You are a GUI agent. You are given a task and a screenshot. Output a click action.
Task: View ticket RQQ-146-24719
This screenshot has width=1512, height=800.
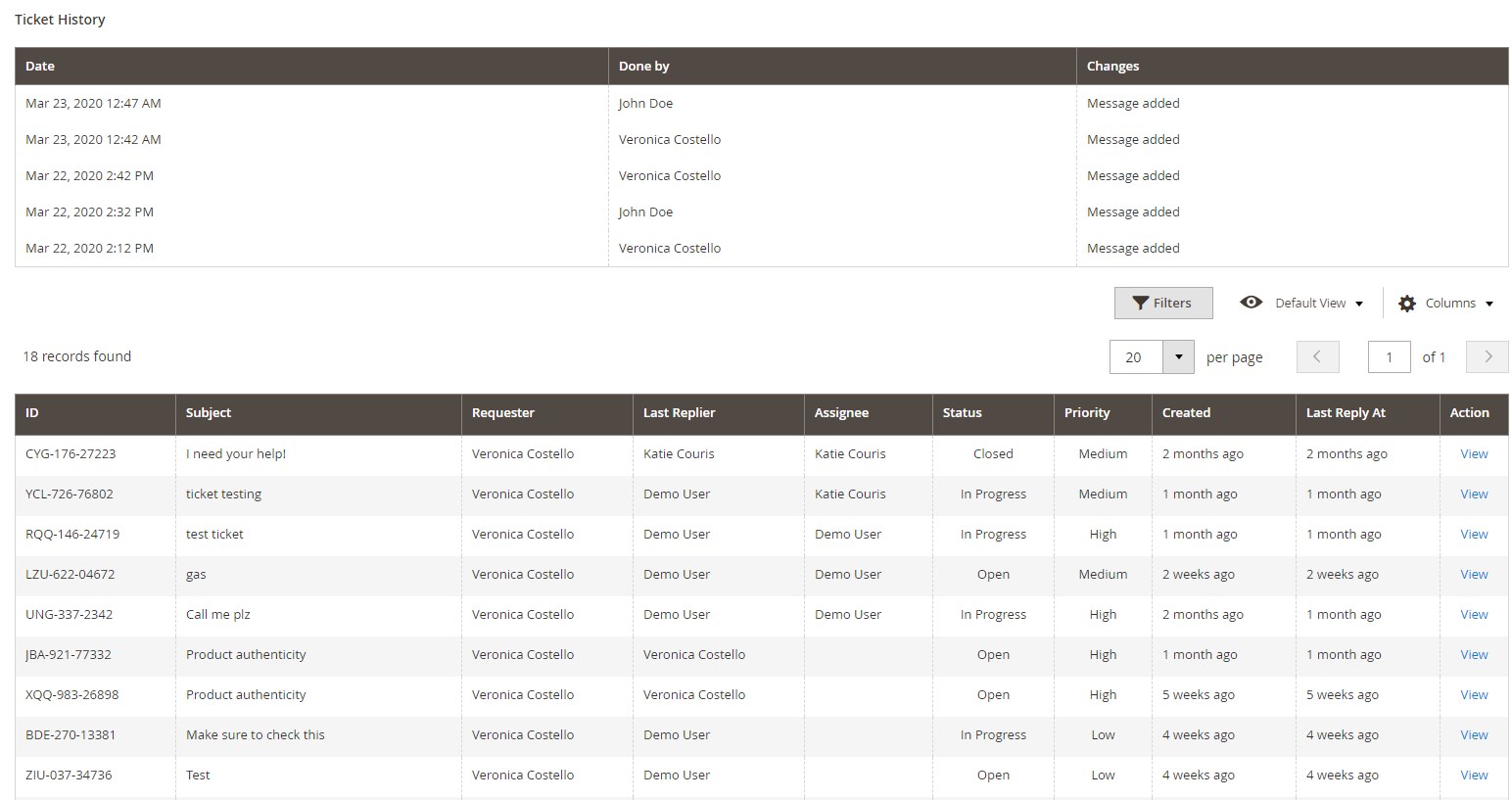pos(1474,535)
